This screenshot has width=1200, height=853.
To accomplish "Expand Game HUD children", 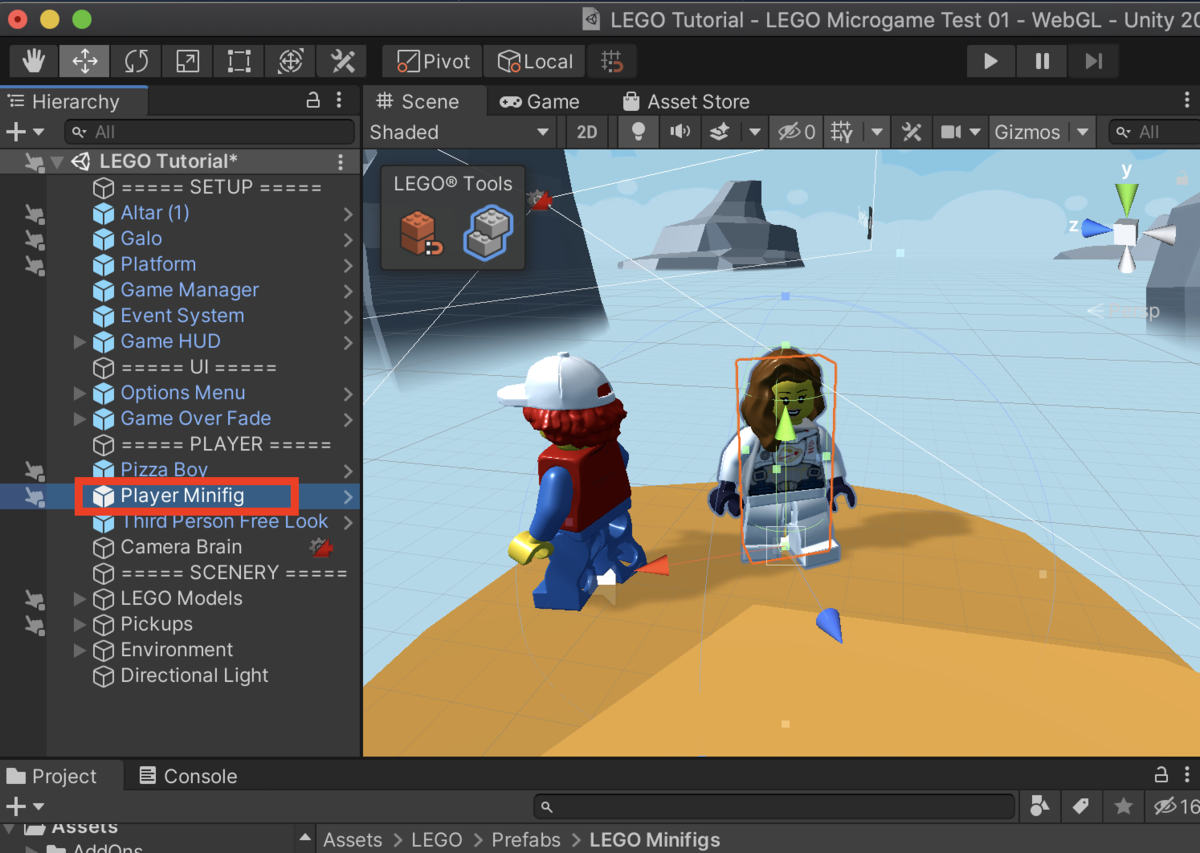I will point(80,341).
